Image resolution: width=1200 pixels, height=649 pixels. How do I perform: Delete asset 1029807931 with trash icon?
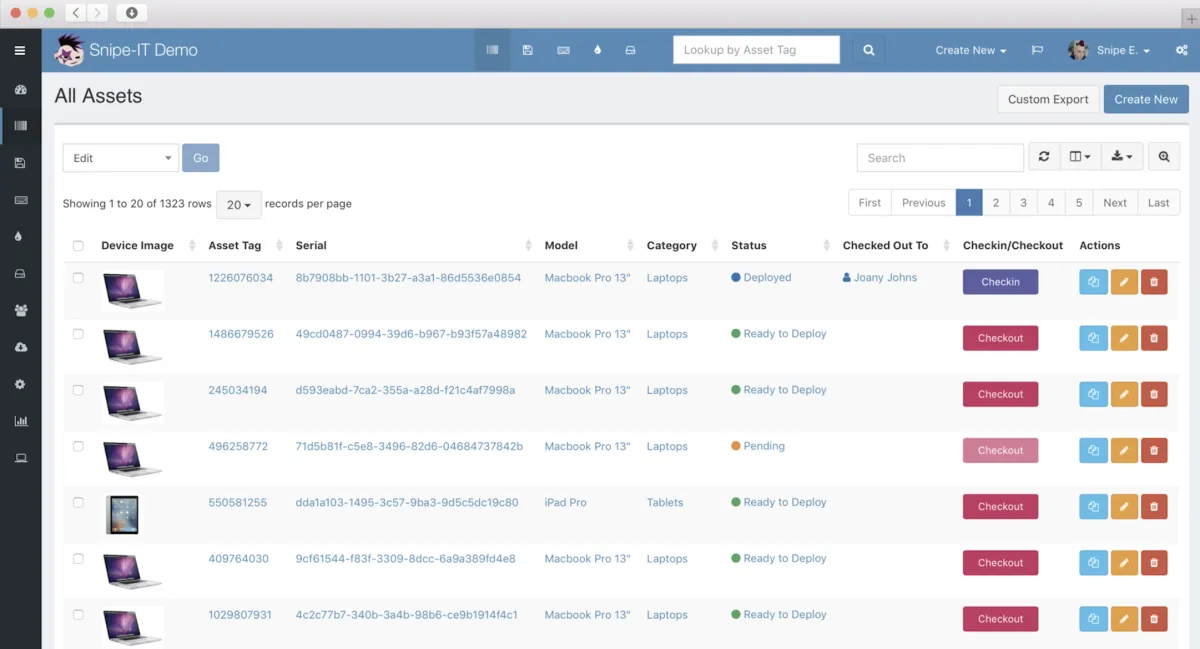(1154, 619)
